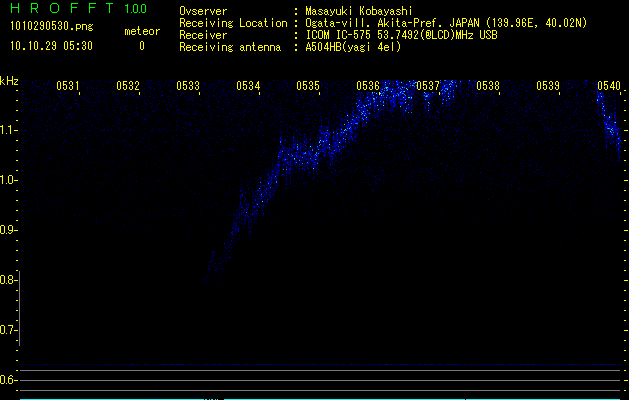Click the 0.6 kHz axis label
This screenshot has width=629, height=400.
click(8, 380)
